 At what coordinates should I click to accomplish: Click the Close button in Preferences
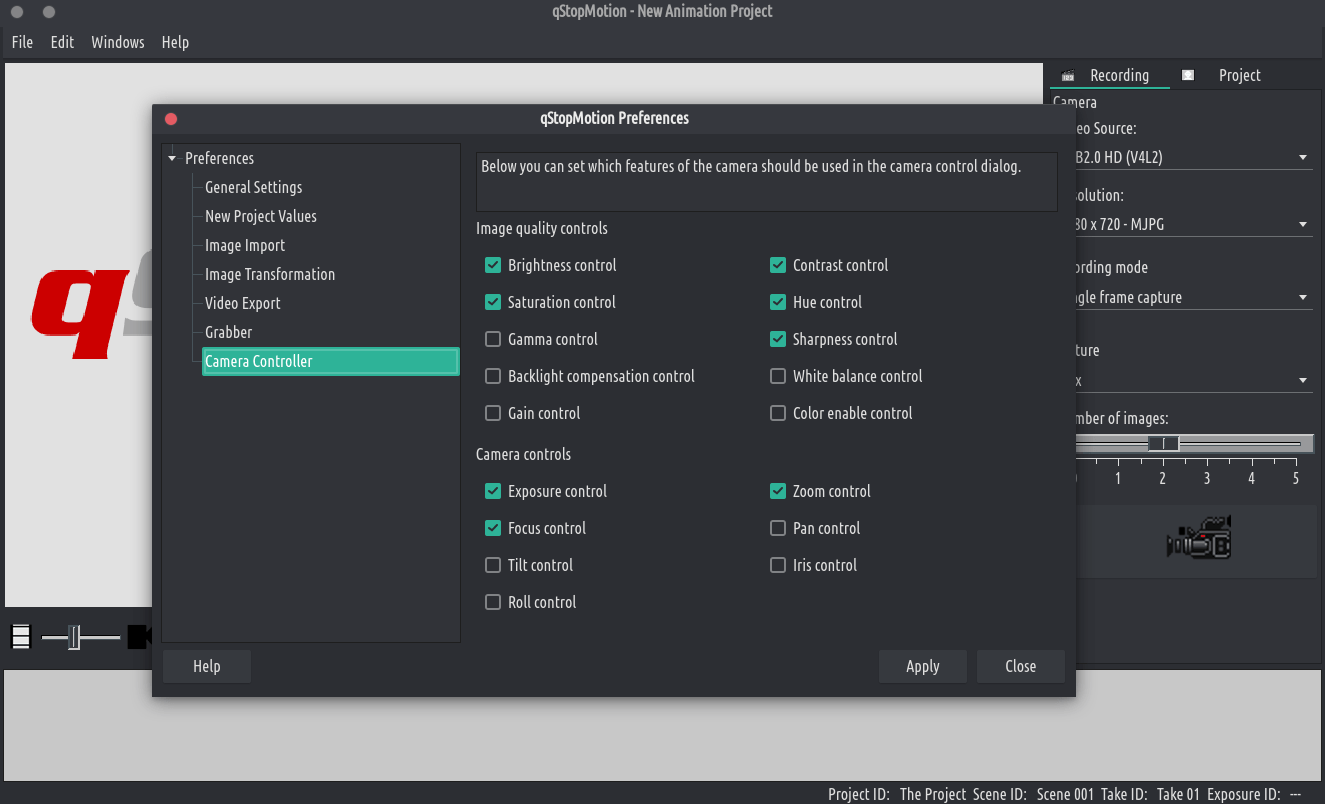point(1021,666)
